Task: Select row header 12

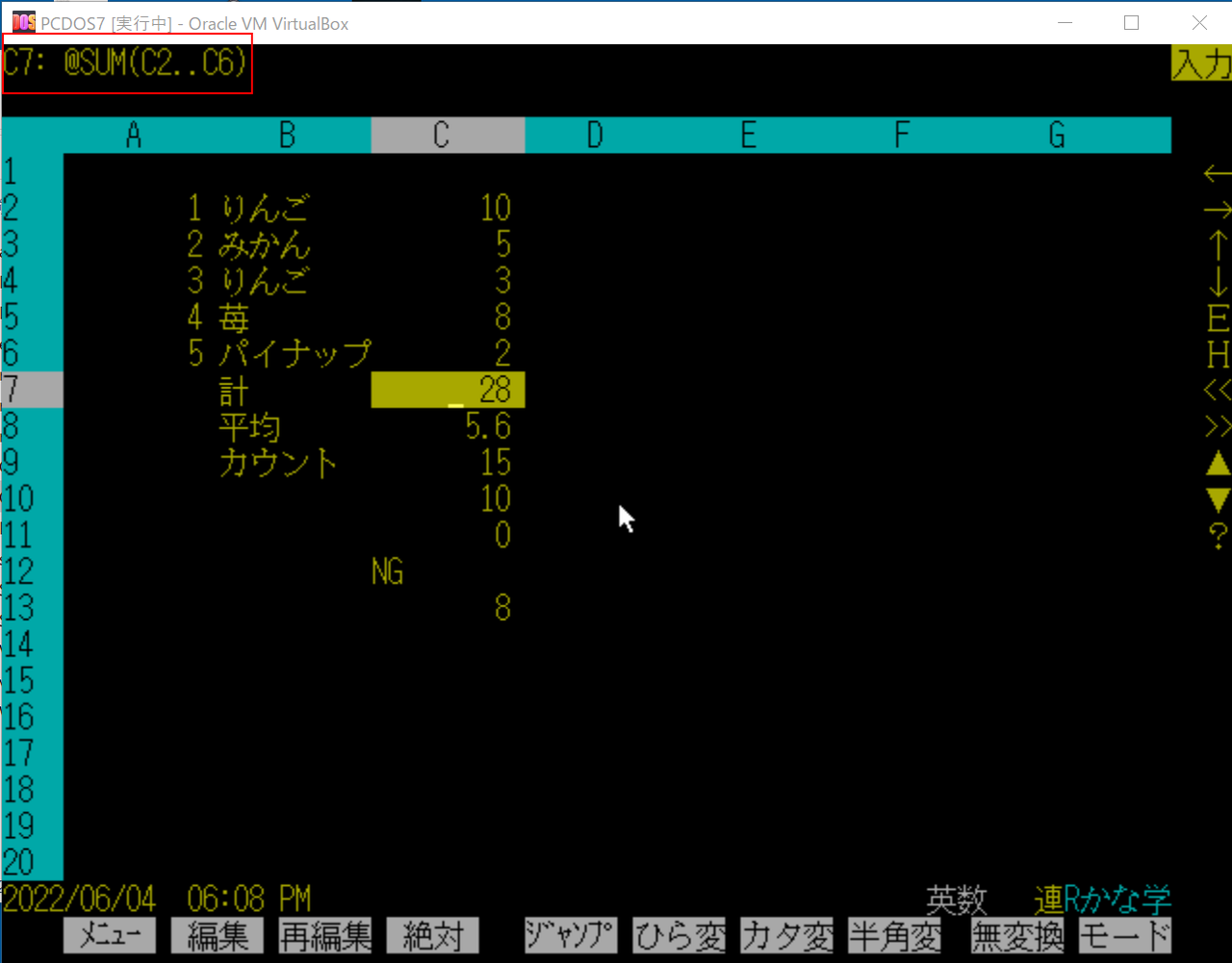Action: (32, 571)
